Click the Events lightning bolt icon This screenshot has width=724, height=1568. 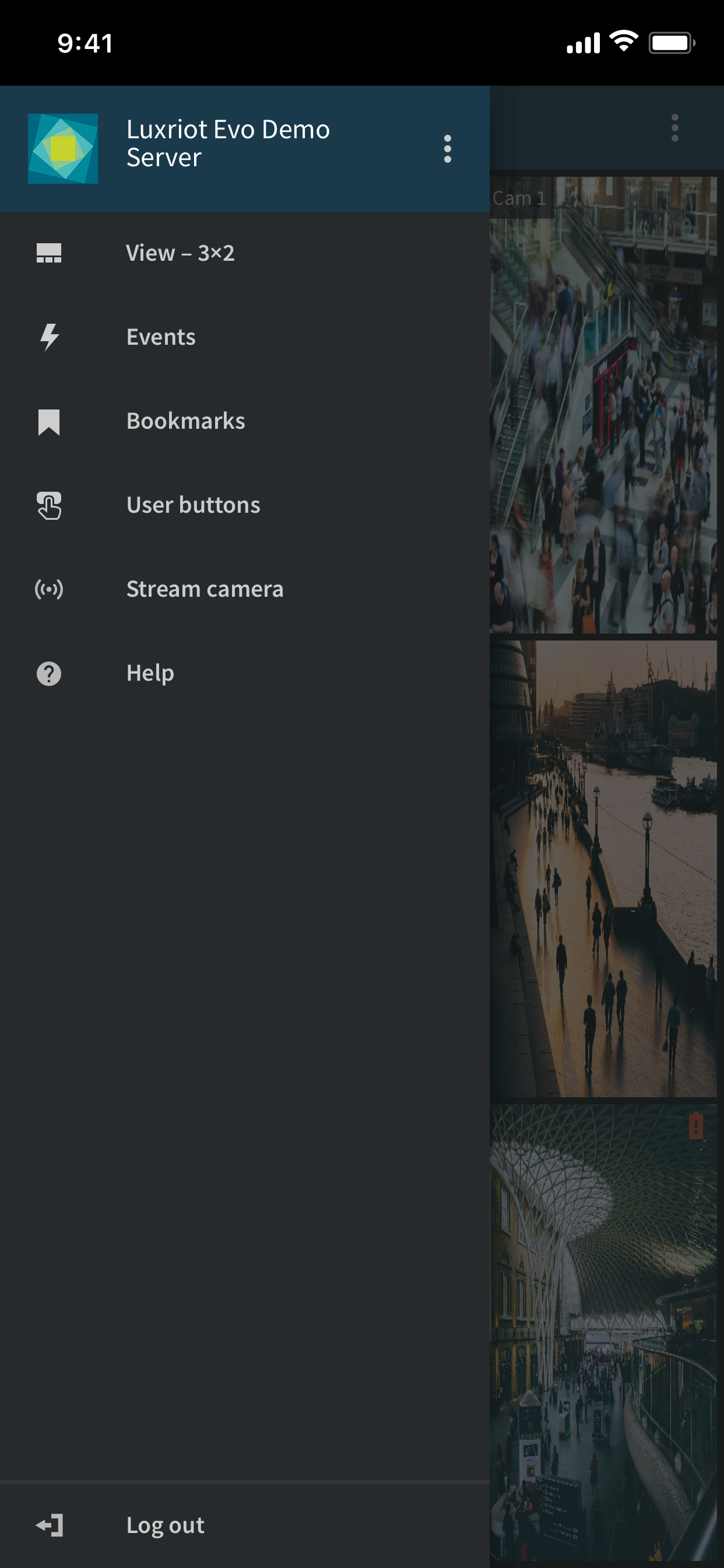click(x=48, y=337)
